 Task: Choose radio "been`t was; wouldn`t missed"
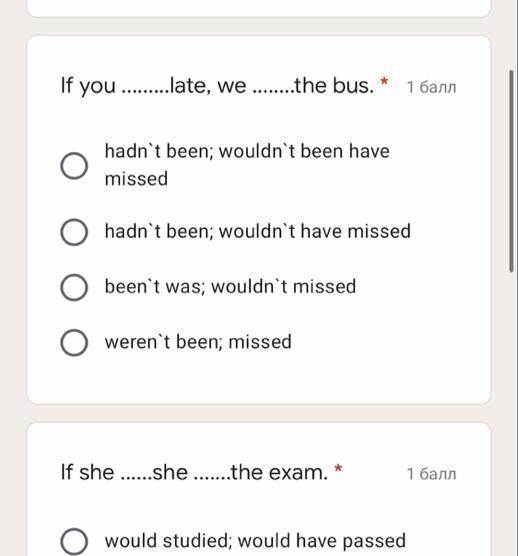pos(74,287)
